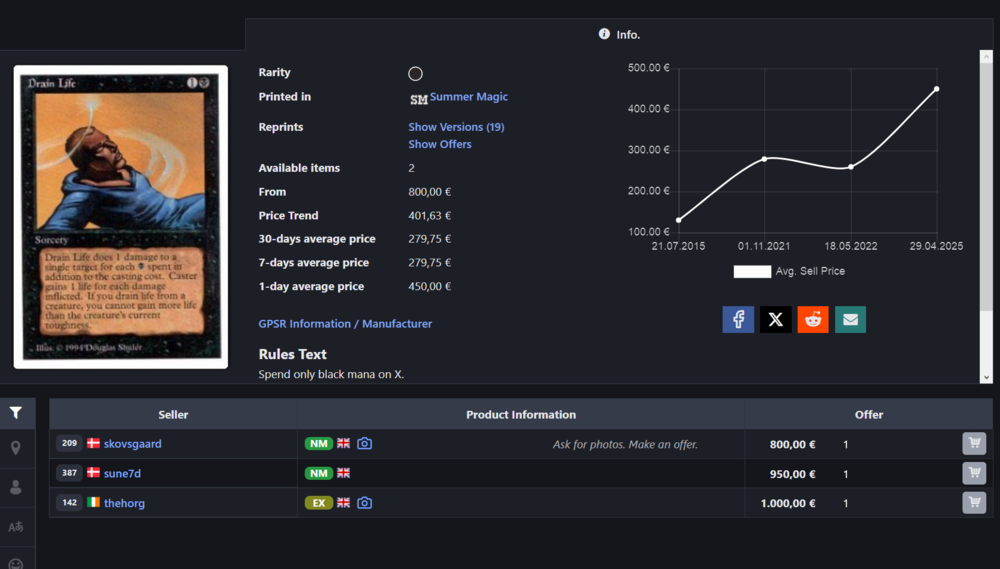Click the rarity circle symbol

[x=415, y=73]
